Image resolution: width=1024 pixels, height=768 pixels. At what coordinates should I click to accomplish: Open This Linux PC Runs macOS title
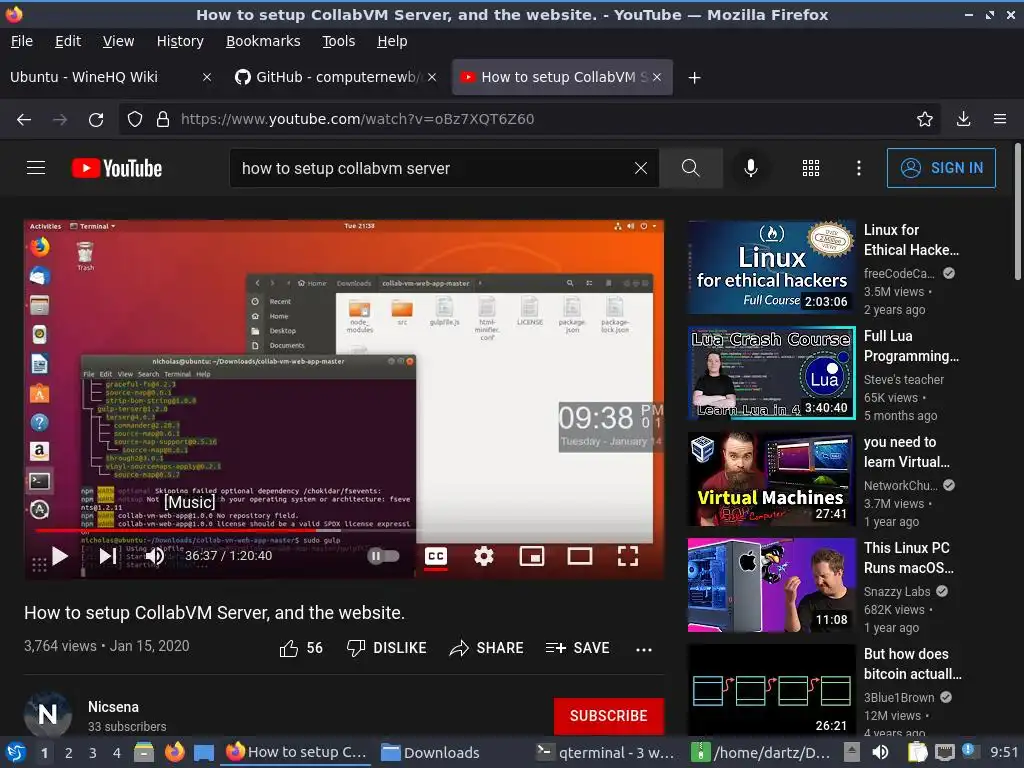[x=909, y=558]
